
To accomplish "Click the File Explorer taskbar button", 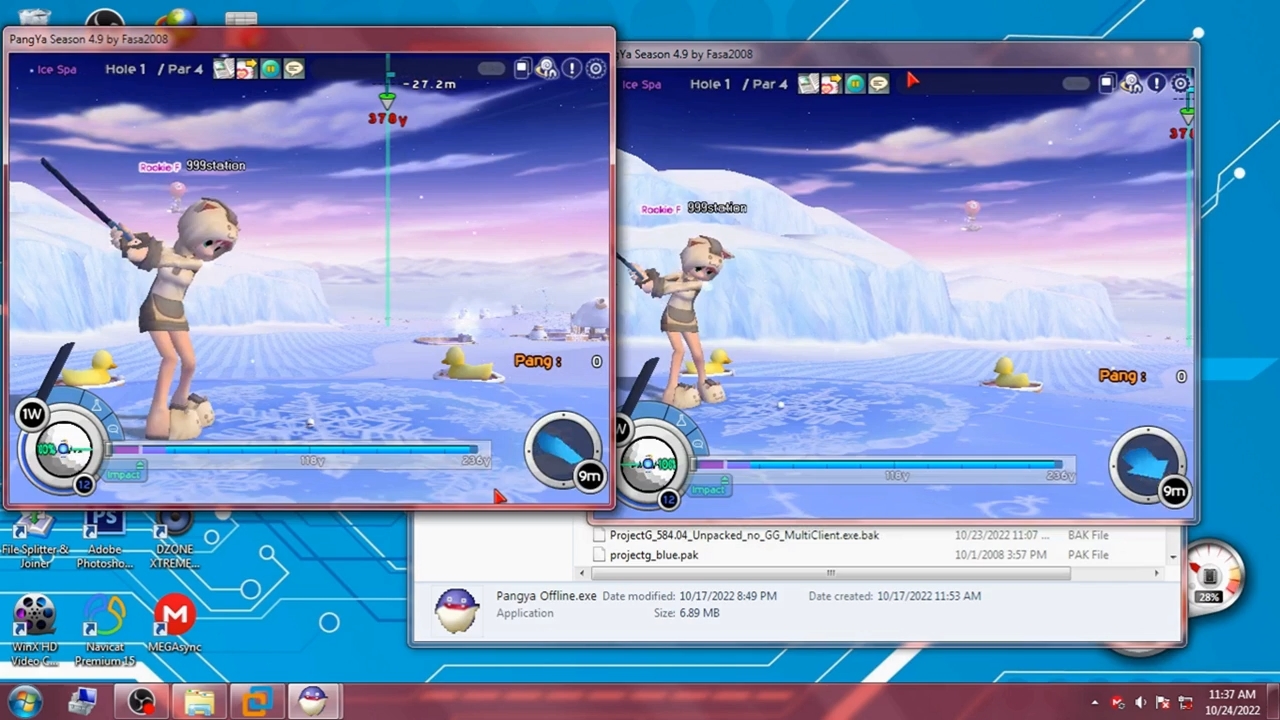I will 199,701.
